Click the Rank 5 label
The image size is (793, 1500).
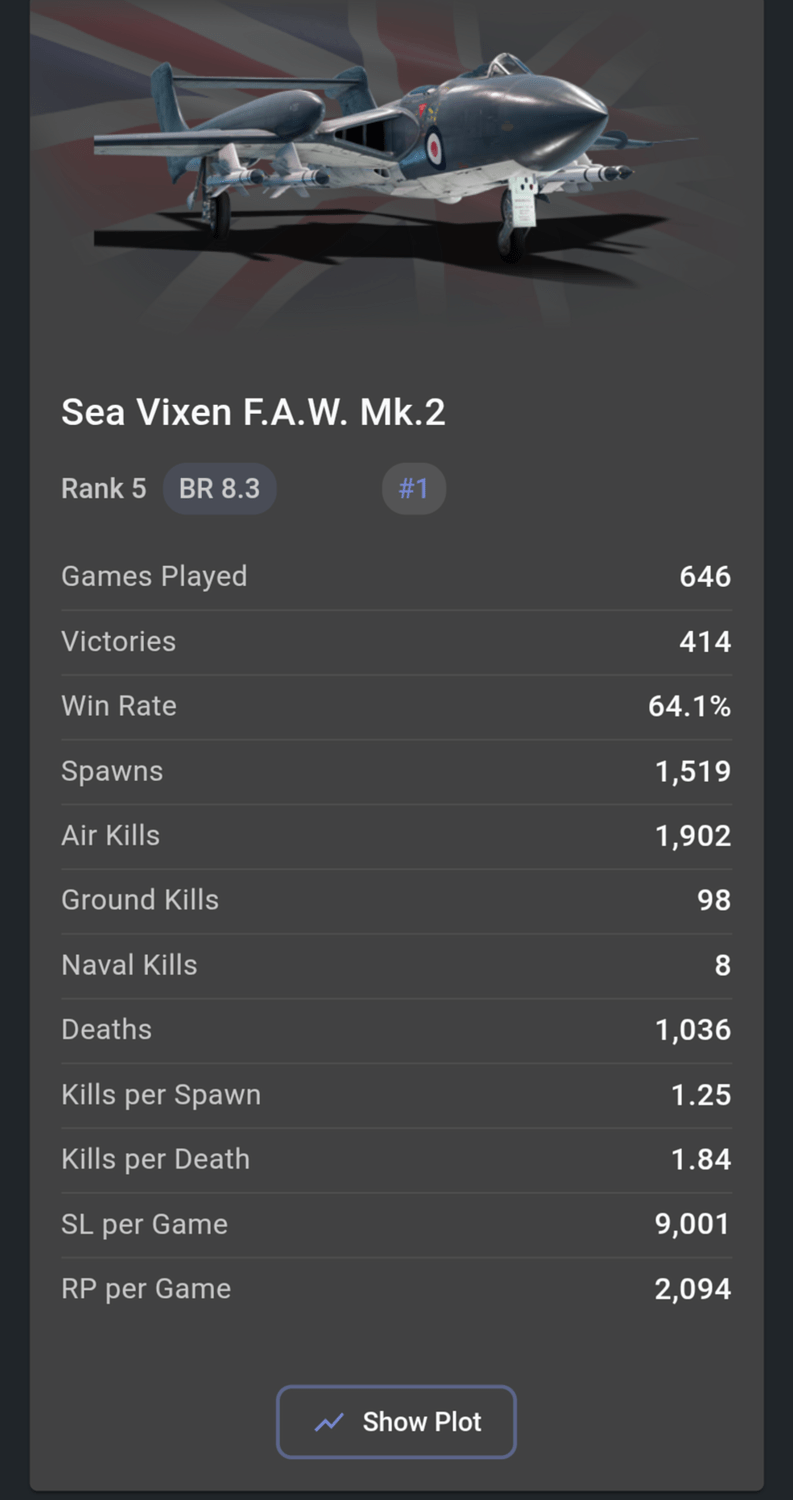point(104,489)
